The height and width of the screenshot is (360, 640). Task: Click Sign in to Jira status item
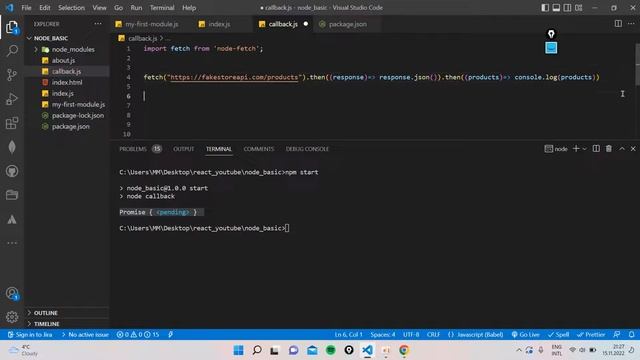click(30, 335)
